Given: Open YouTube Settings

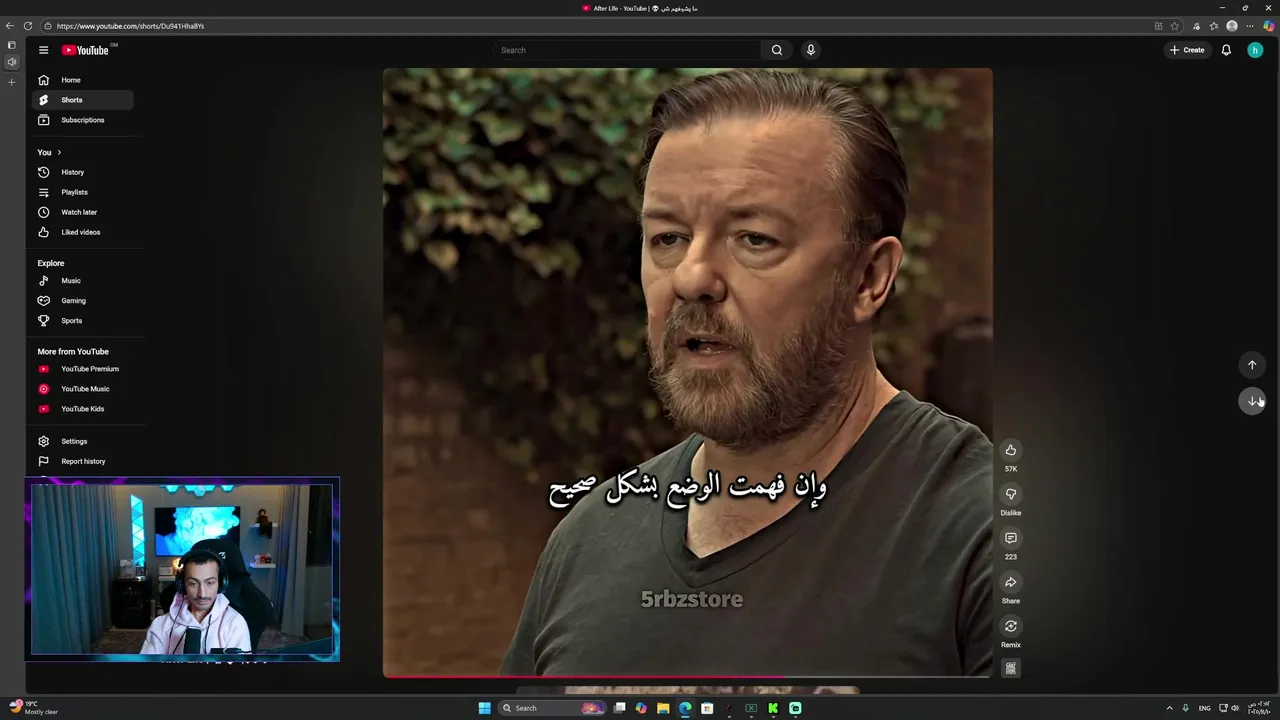Looking at the screenshot, I should [81, 441].
